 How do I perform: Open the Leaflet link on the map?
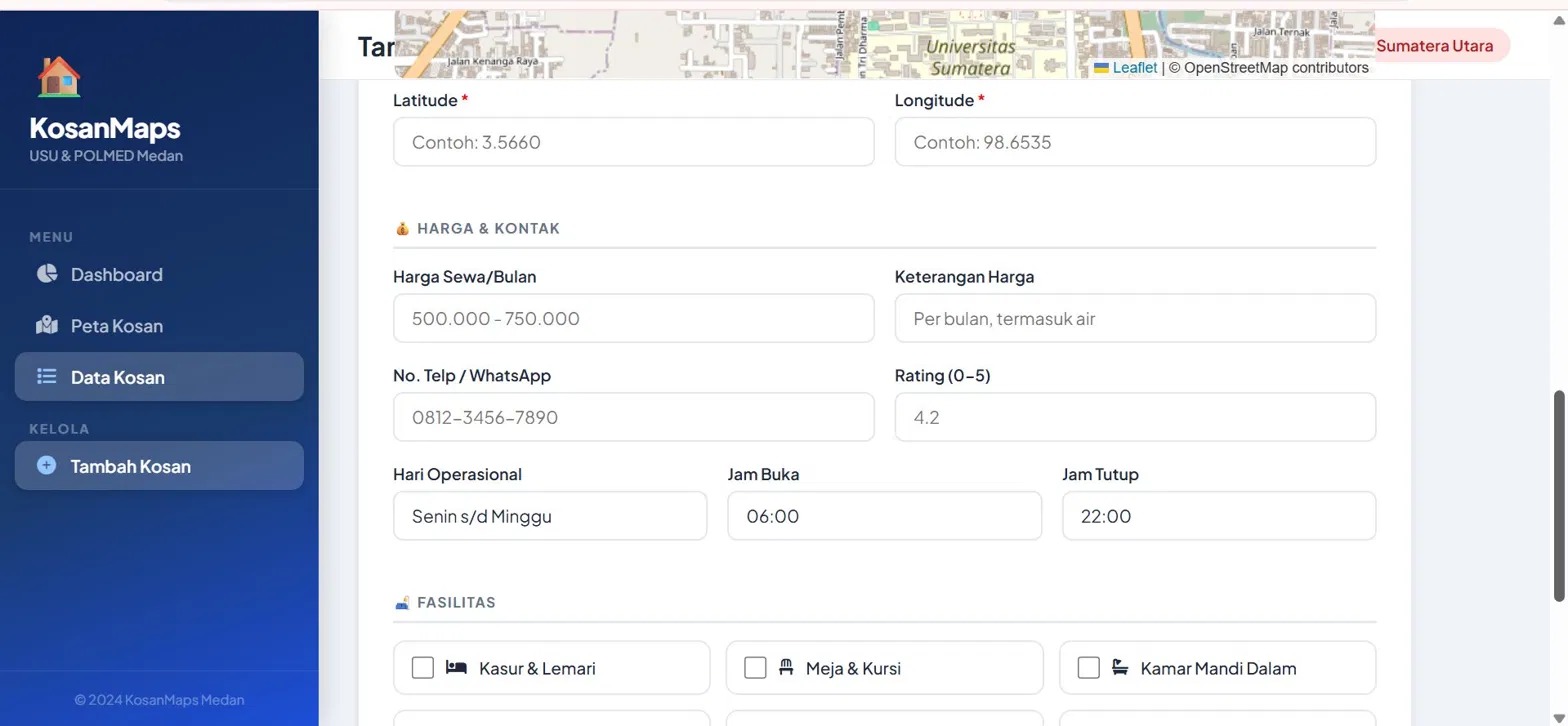point(1134,67)
